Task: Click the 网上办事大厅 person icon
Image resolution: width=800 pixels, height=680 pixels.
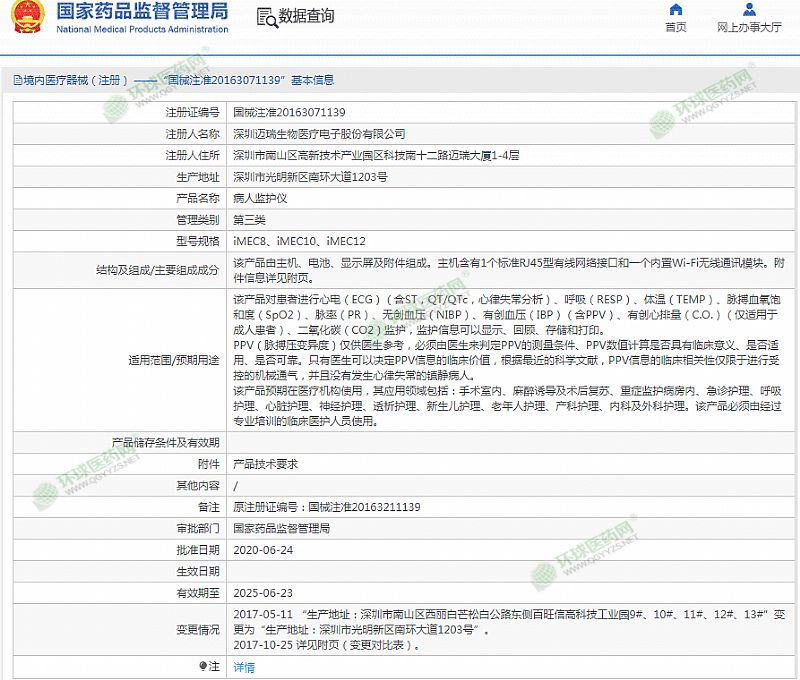Action: [x=749, y=10]
